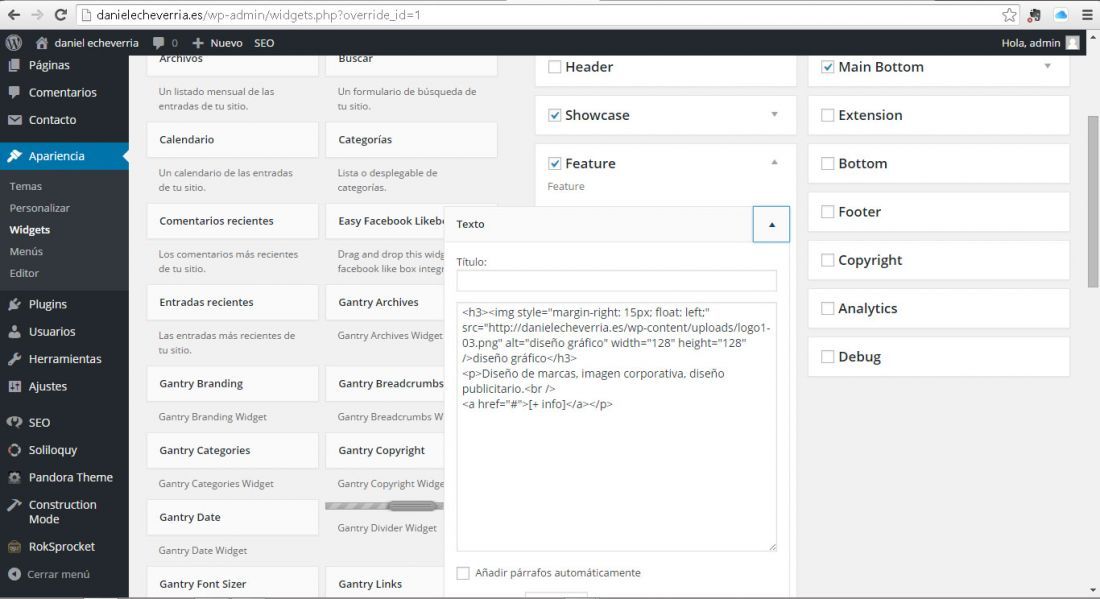The width and height of the screenshot is (1100, 599).
Task: Uncheck the Main Bottom checkbox
Action: [828, 67]
